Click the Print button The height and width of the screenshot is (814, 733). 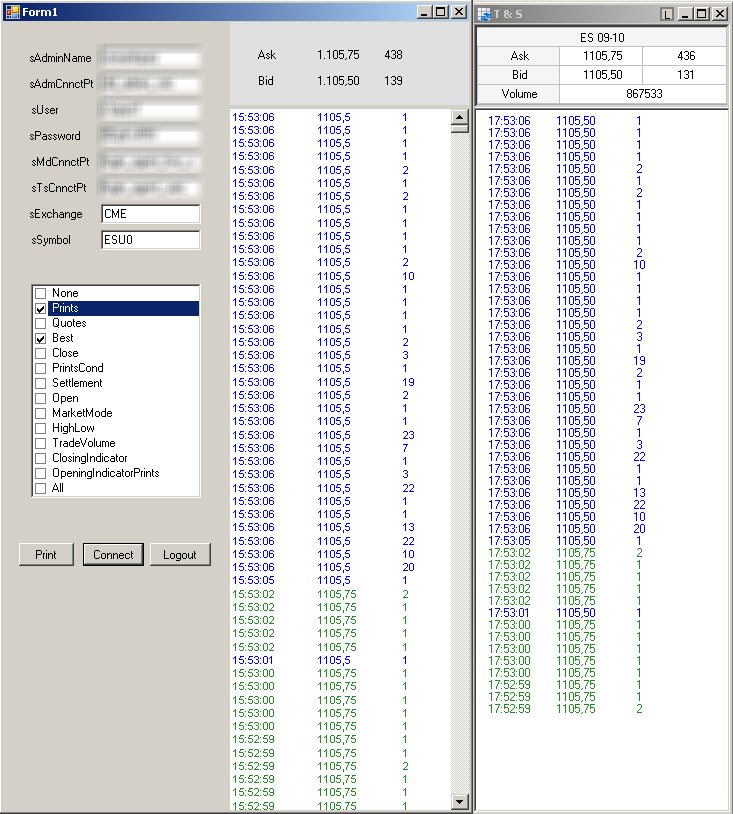click(x=46, y=555)
